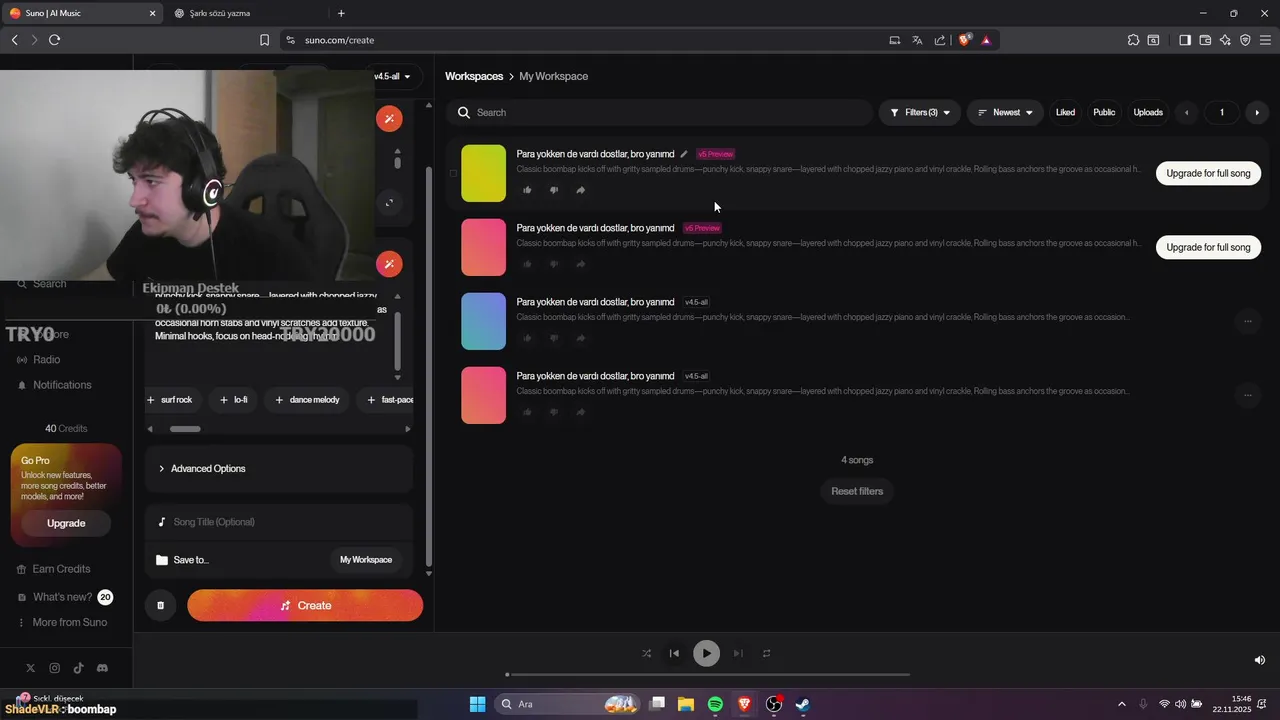The width and height of the screenshot is (1280, 720).
Task: Add the lo-fi style tag
Action: point(233,400)
